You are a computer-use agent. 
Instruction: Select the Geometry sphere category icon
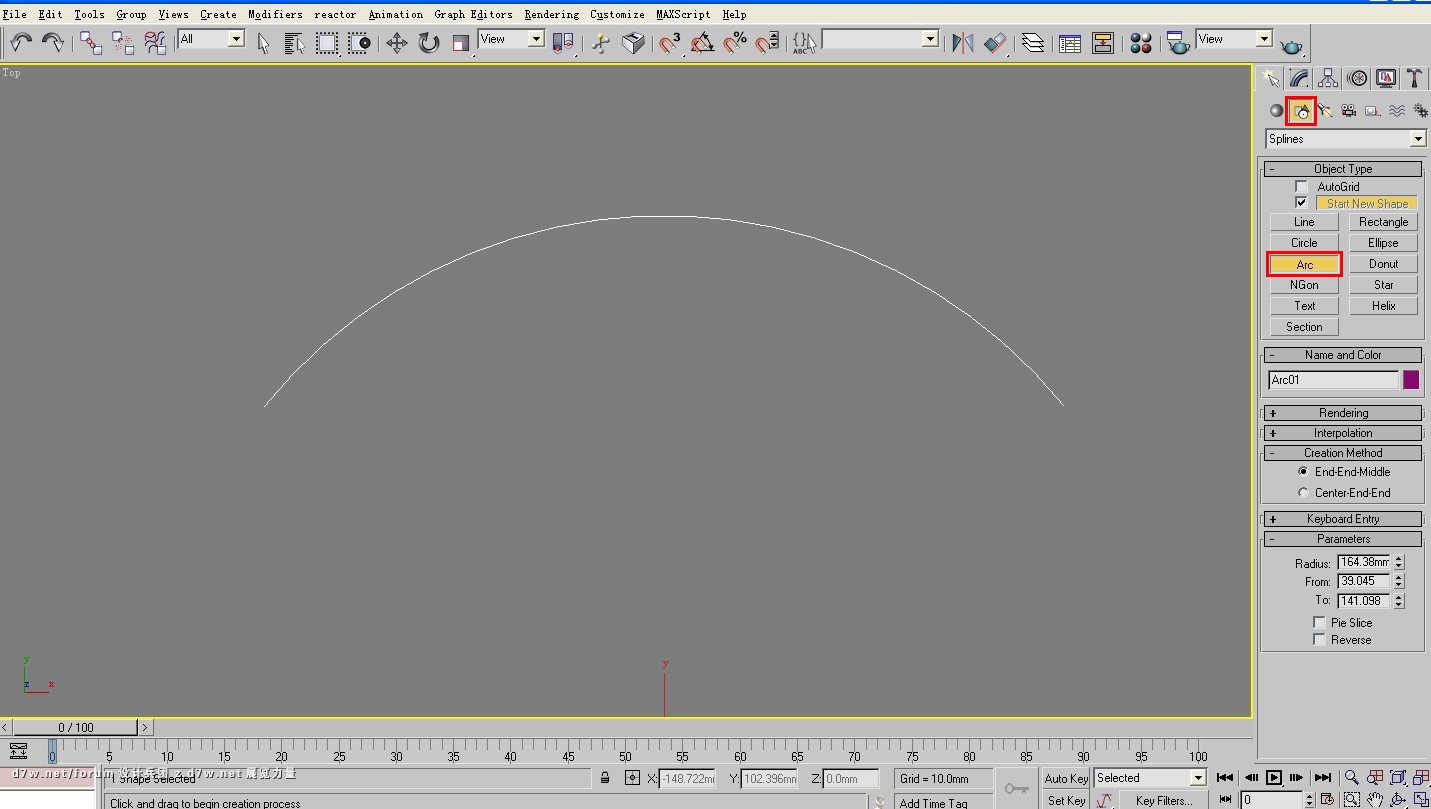click(x=1276, y=111)
